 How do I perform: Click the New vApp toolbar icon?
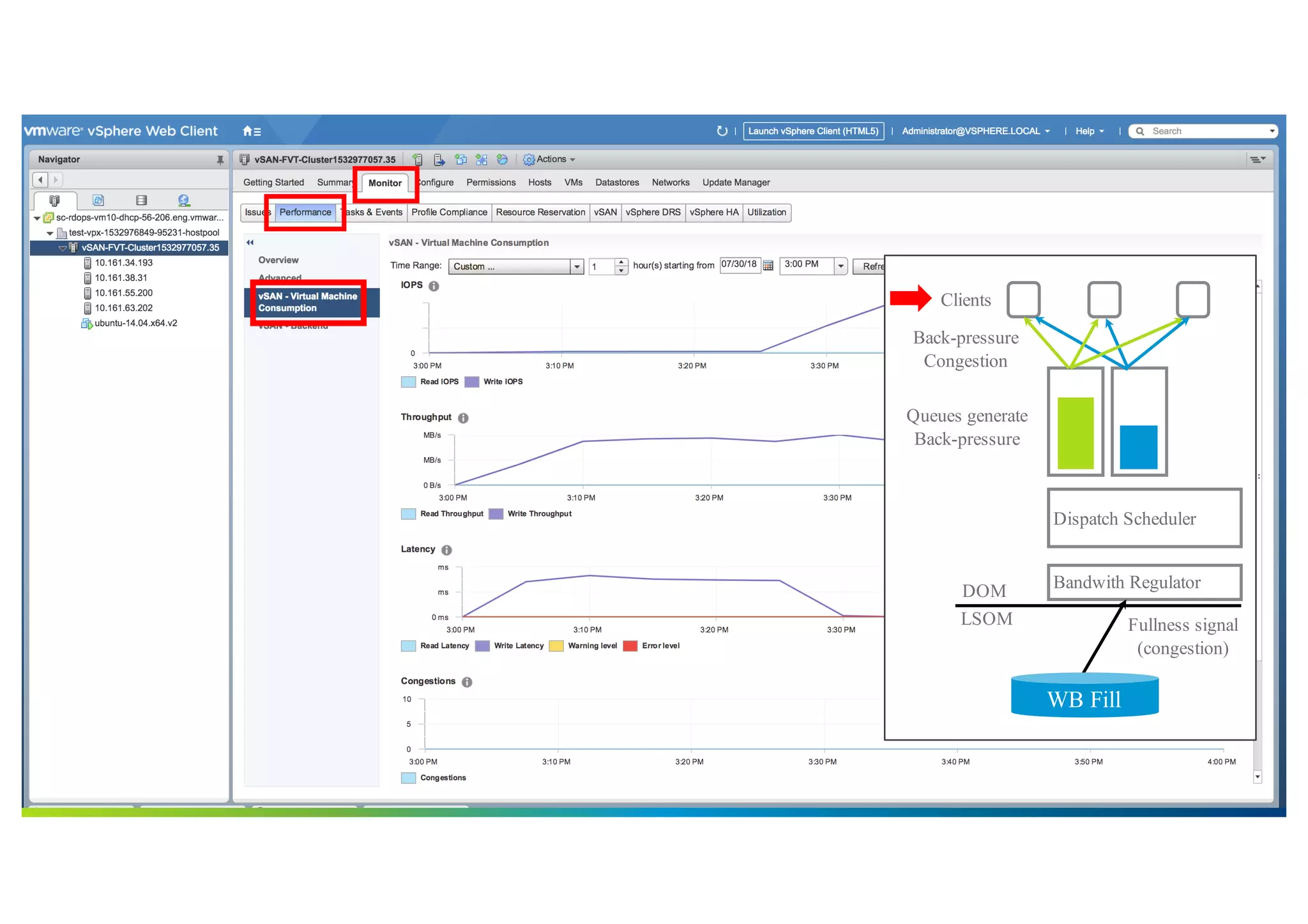pos(482,160)
